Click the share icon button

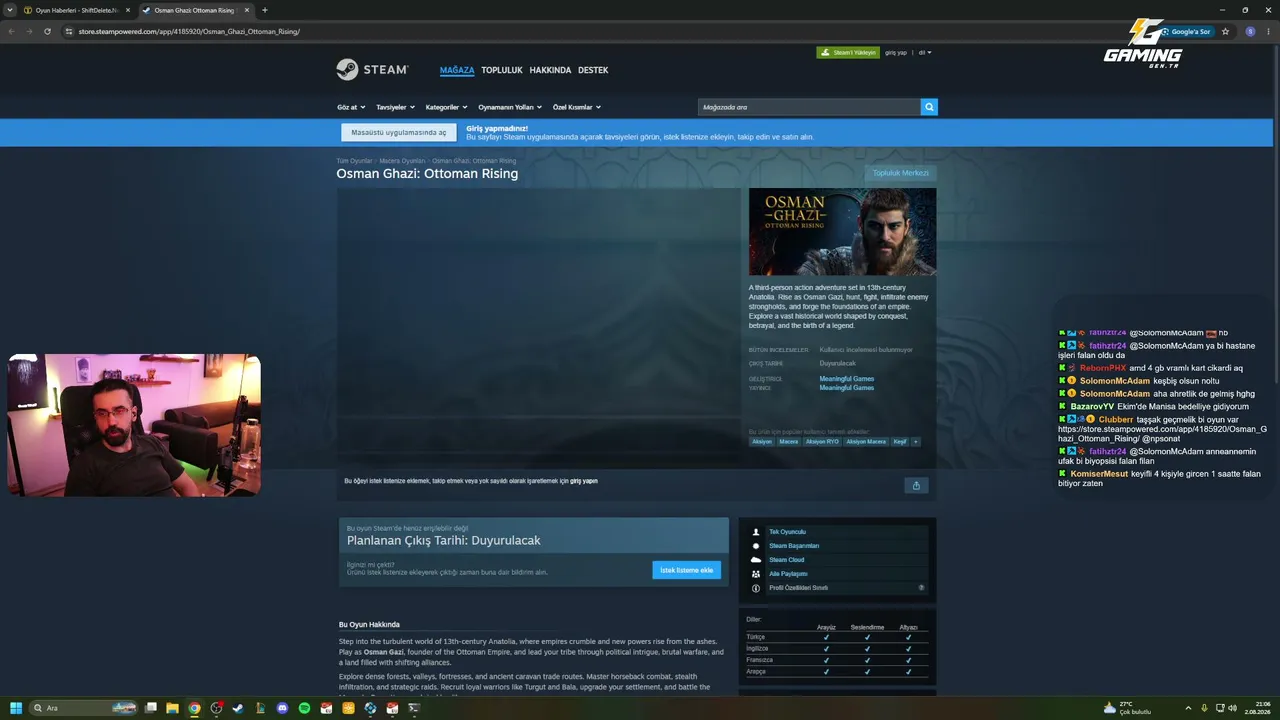pos(916,485)
